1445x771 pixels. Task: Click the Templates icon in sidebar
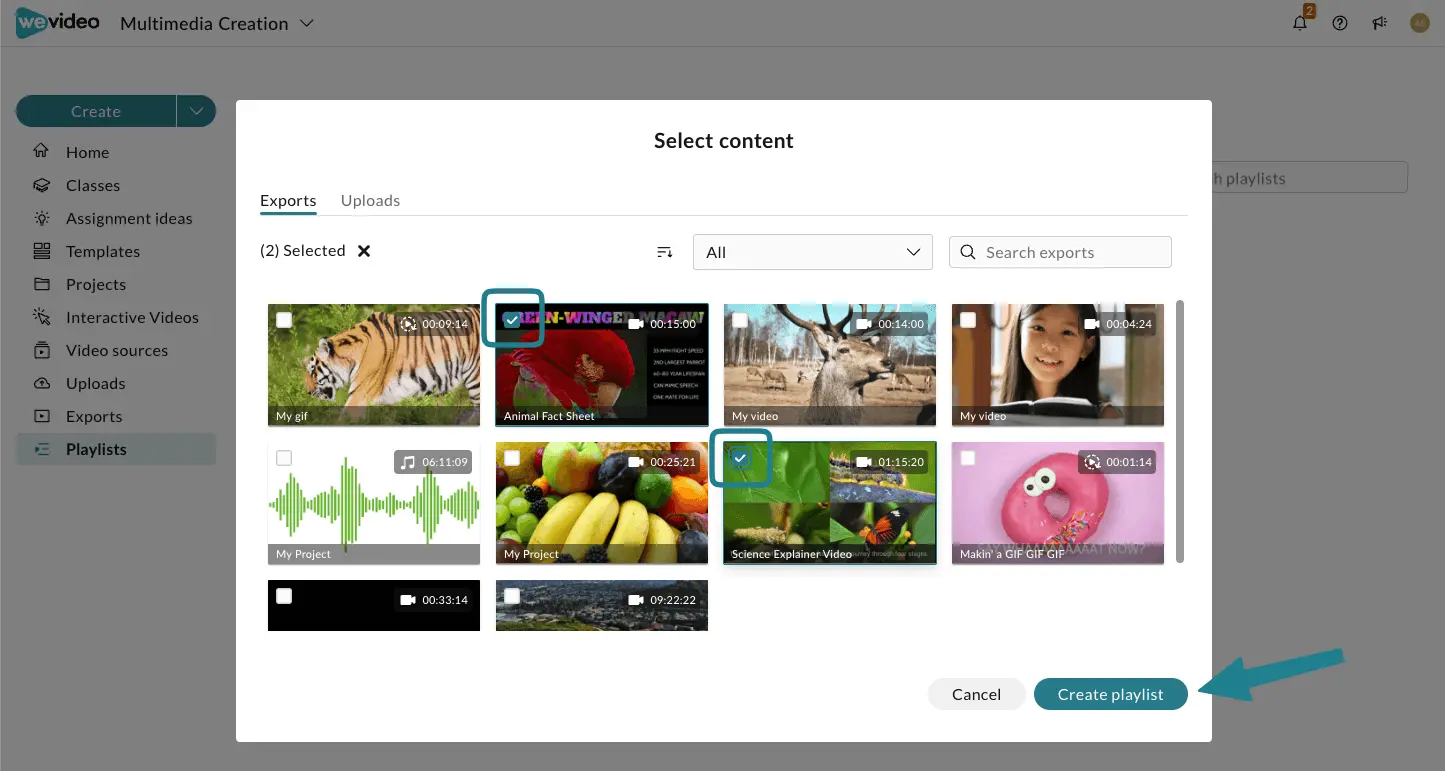coord(42,251)
